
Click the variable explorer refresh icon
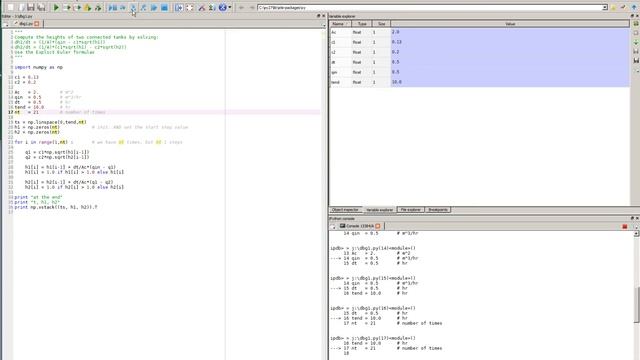coord(636,24)
